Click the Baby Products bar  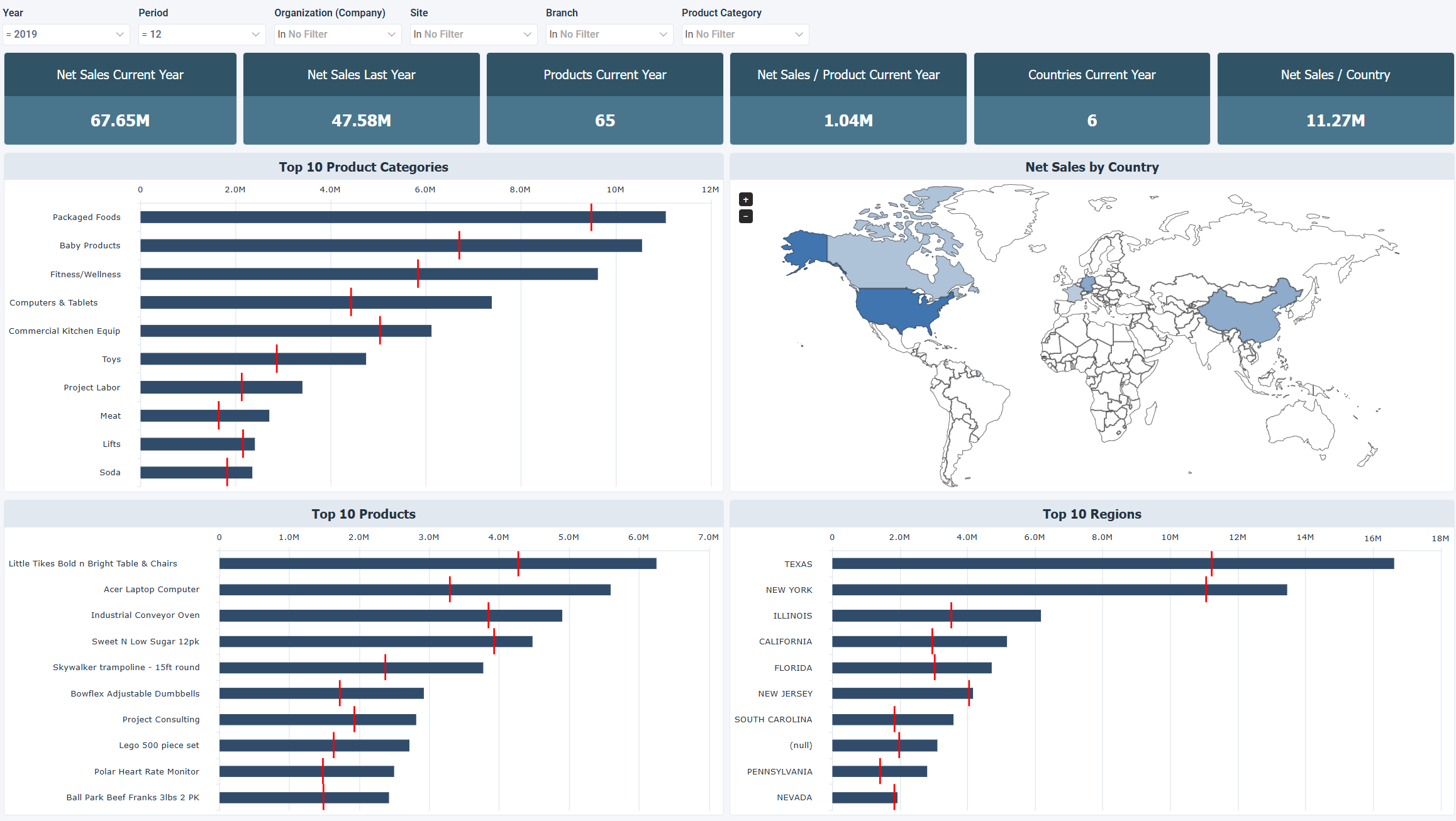pos(390,245)
